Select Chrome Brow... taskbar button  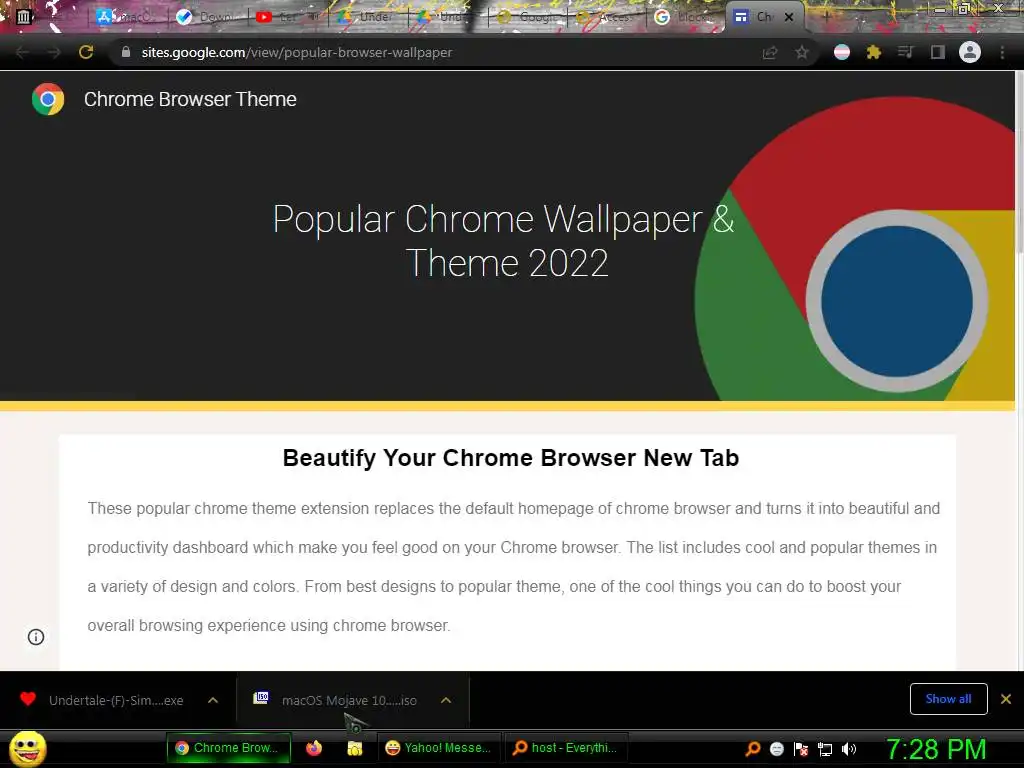229,748
